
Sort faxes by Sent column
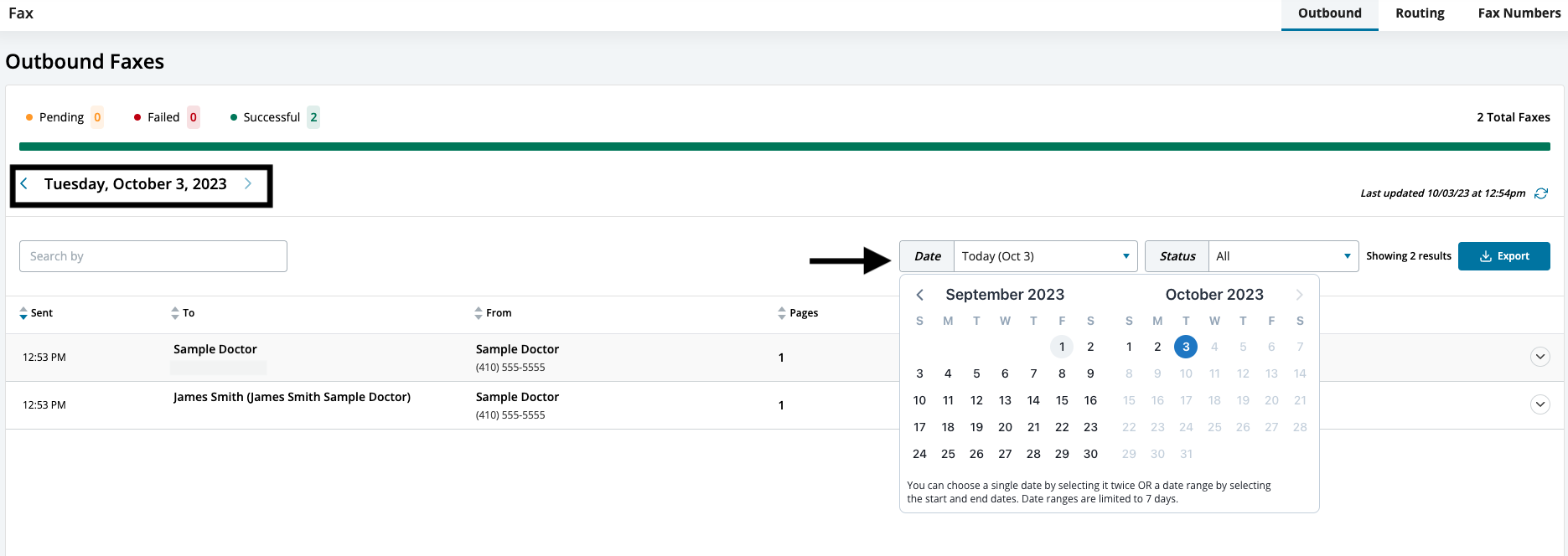tap(36, 313)
